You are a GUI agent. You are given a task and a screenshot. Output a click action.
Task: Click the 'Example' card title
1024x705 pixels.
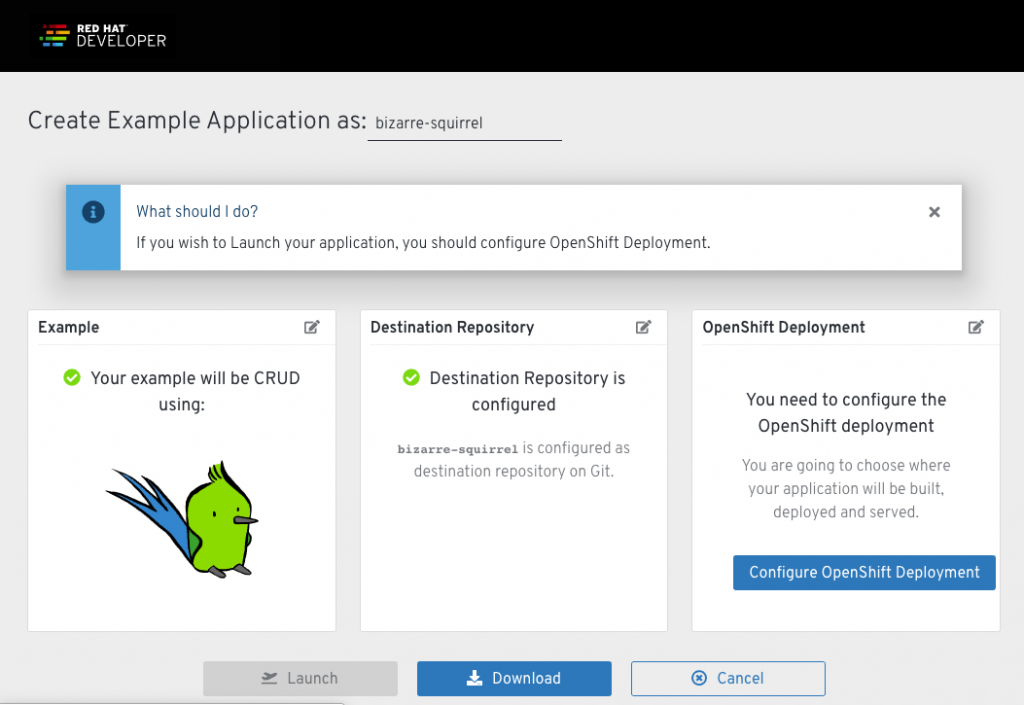click(69, 327)
